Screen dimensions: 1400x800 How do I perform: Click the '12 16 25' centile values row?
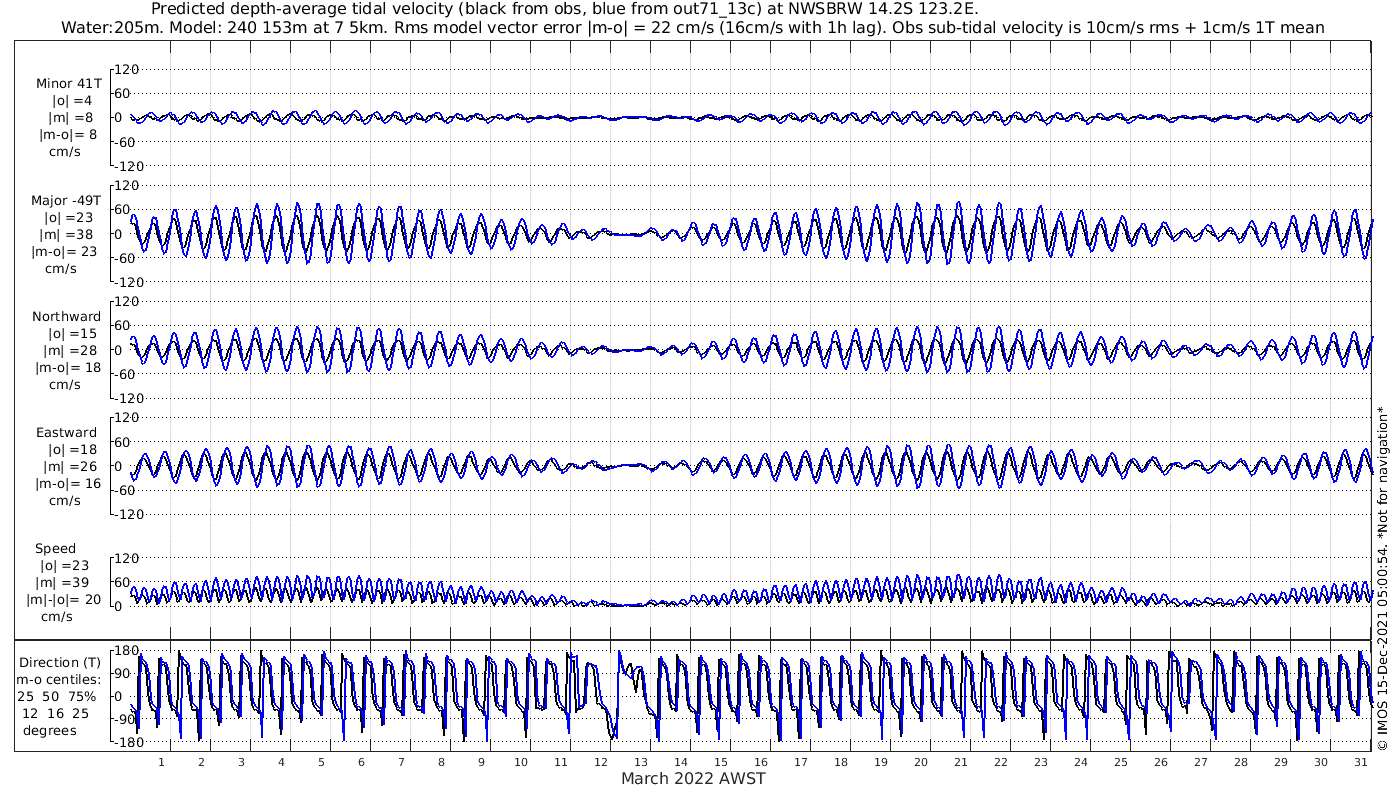[x=54, y=713]
